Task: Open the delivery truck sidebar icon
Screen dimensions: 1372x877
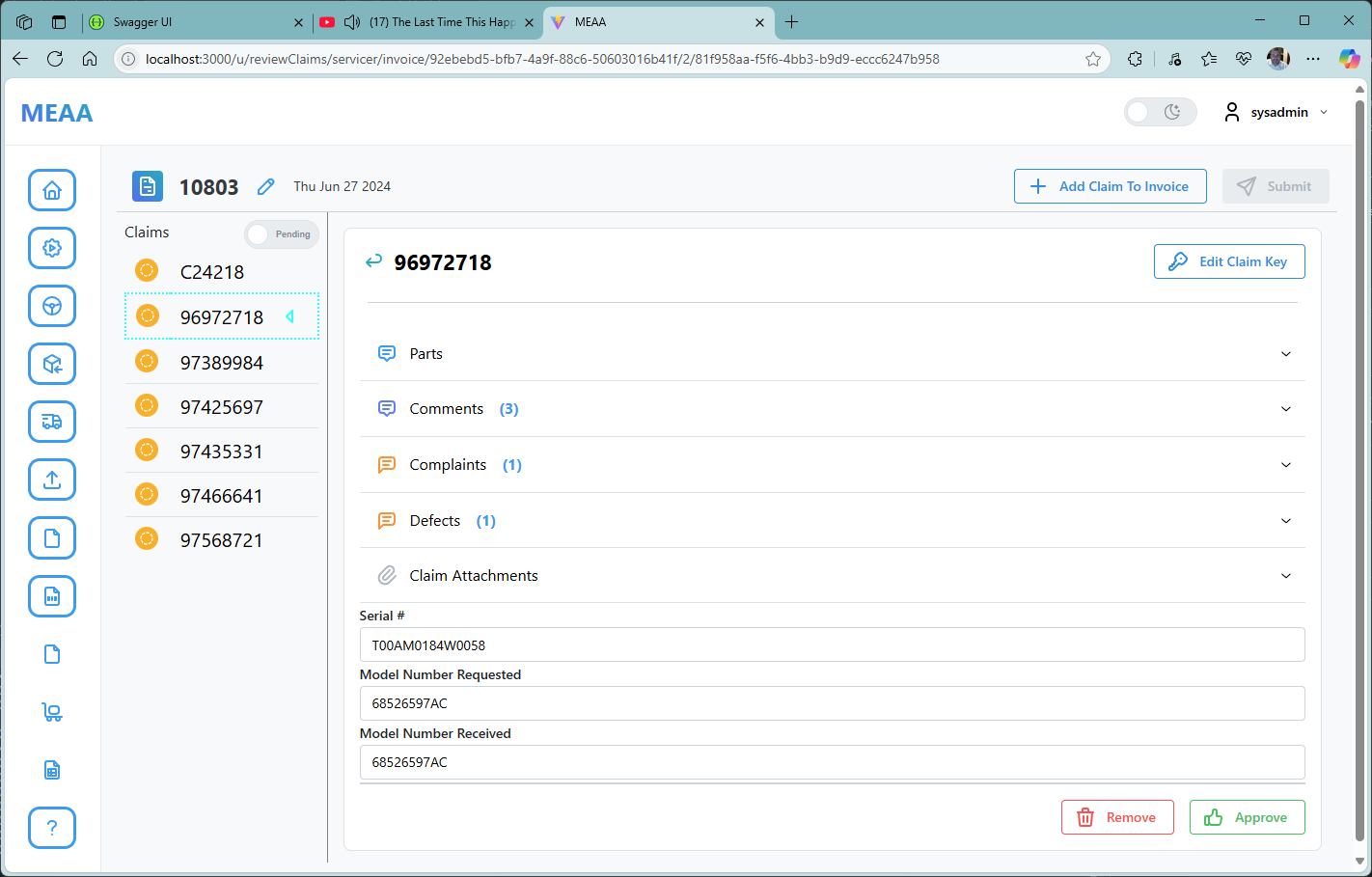Action: point(52,422)
